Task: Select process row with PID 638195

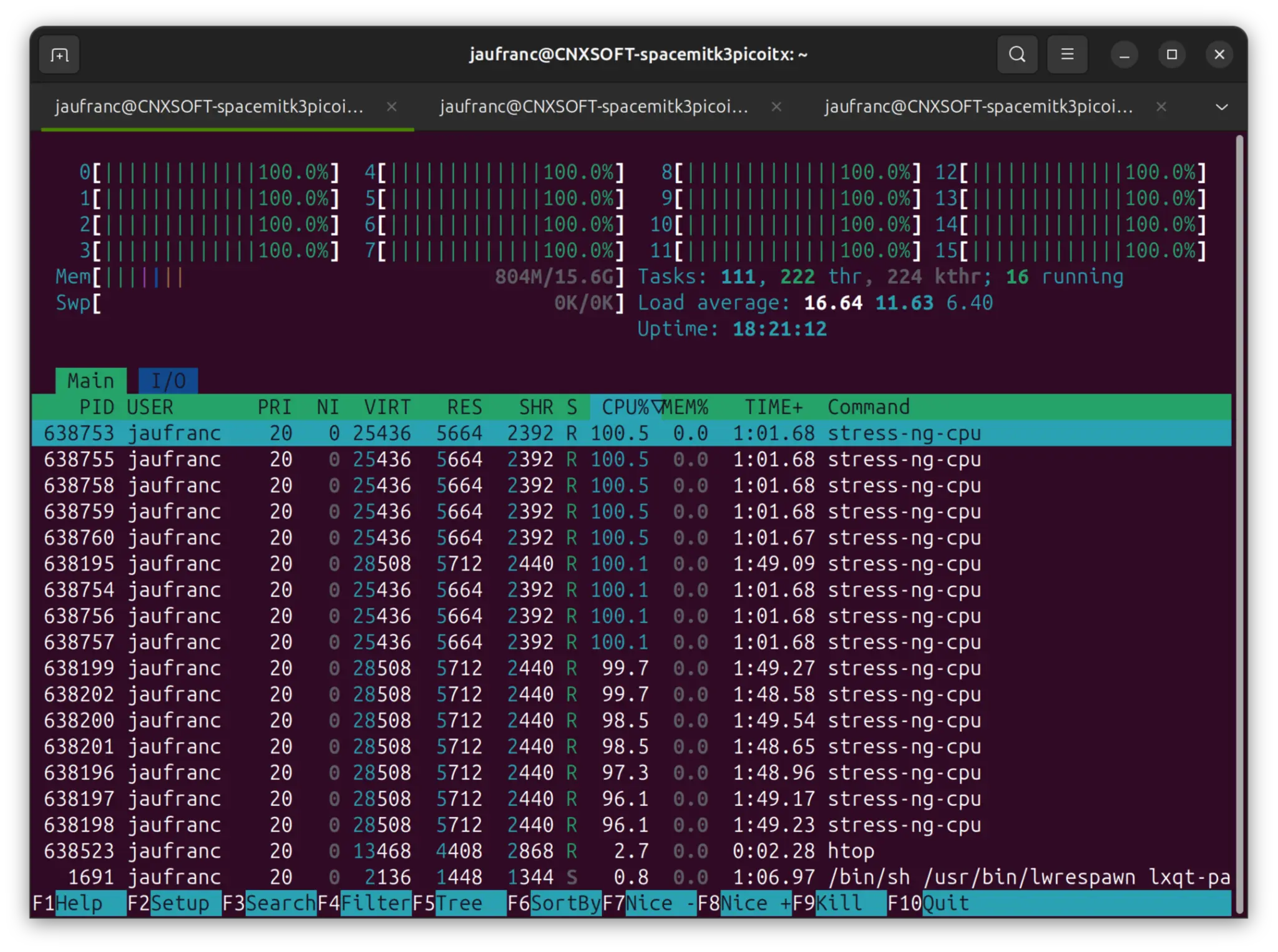Action: [x=632, y=564]
